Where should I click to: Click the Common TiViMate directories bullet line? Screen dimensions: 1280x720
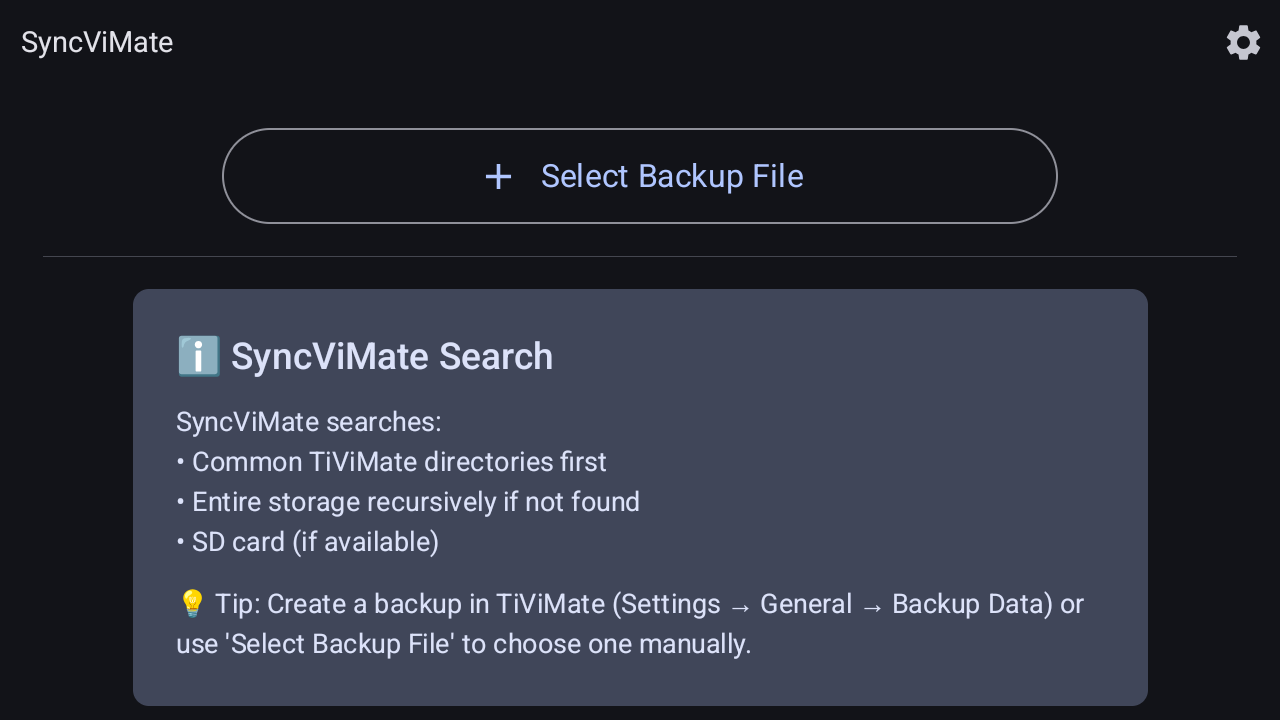393,461
